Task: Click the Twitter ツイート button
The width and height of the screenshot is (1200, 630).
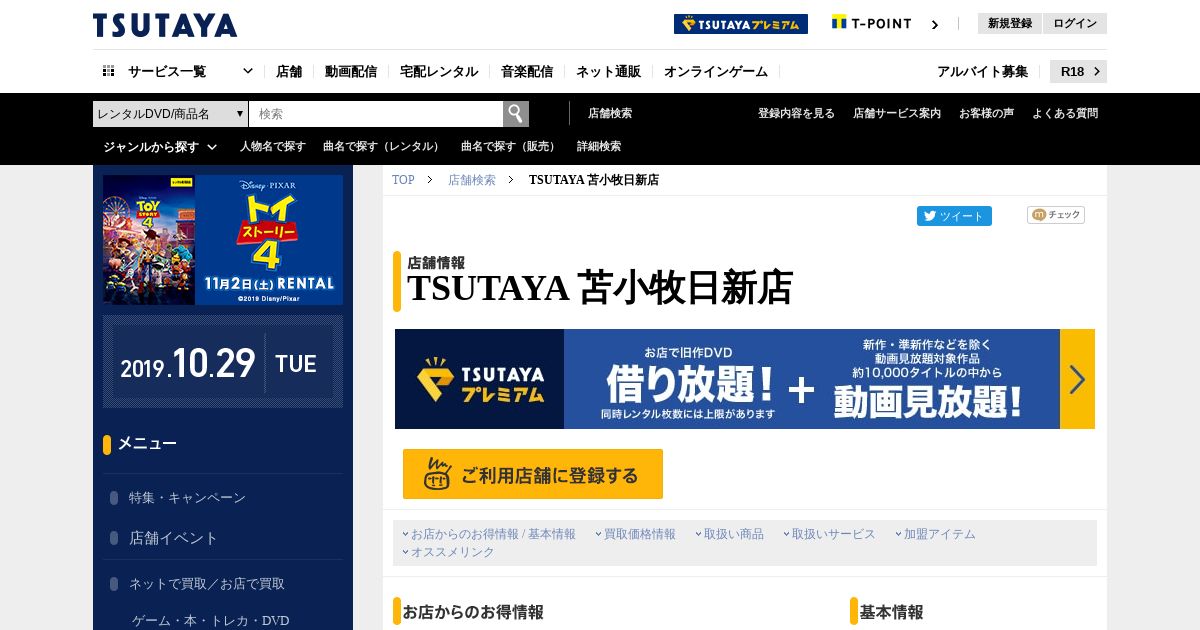Action: [x=954, y=216]
